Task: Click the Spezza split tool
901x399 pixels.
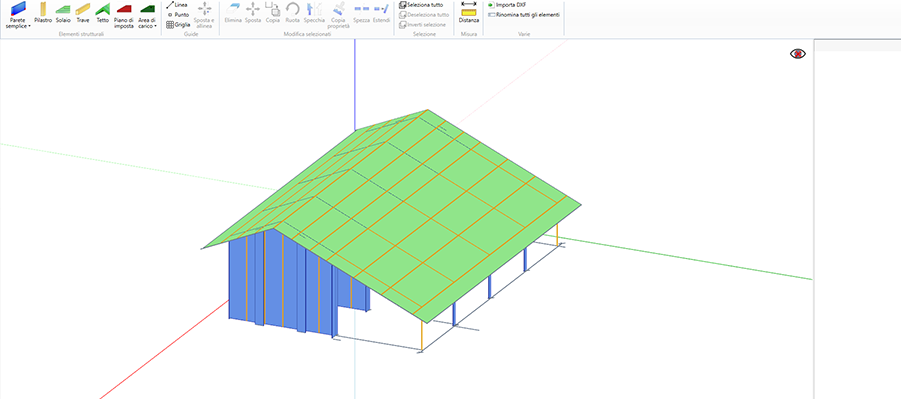Action: [x=361, y=13]
